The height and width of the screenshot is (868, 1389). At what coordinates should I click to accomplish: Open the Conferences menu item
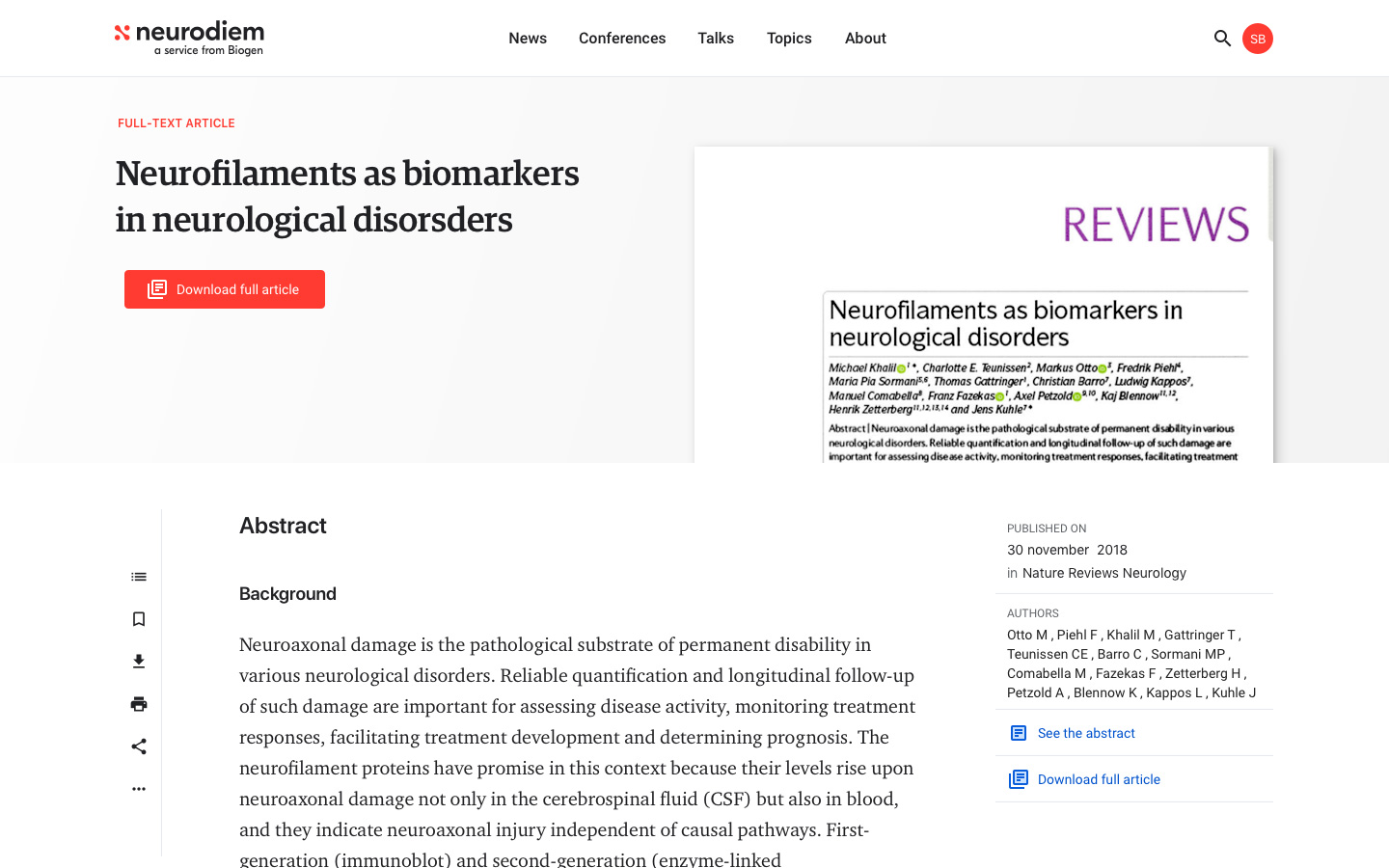pyautogui.click(x=622, y=39)
